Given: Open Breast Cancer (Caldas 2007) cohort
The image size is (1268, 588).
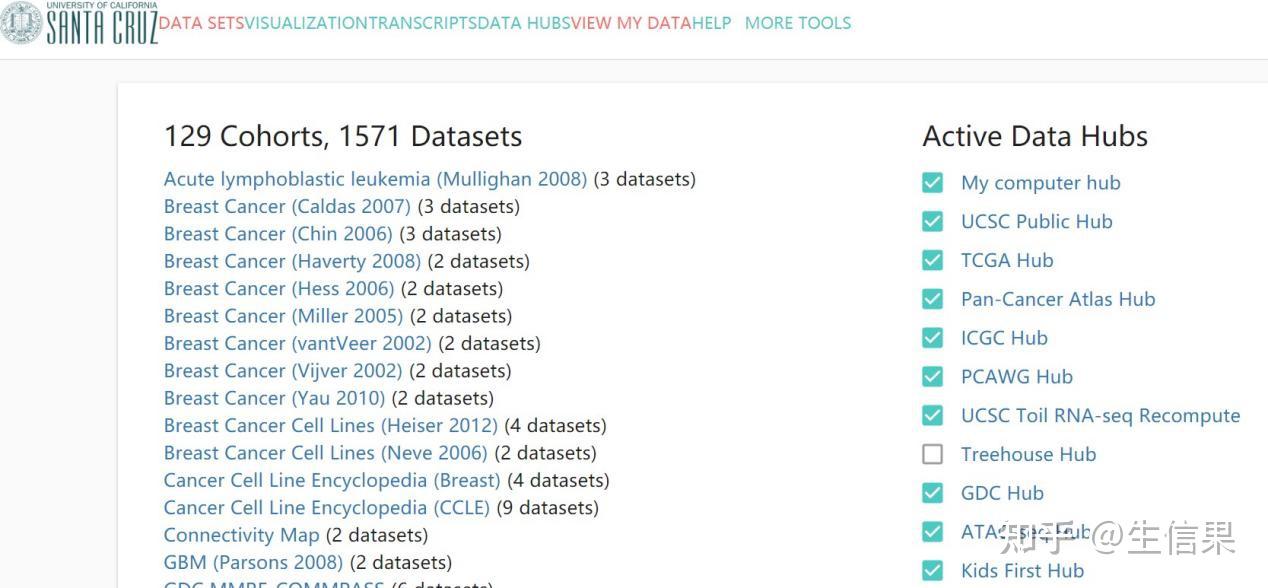Looking at the screenshot, I should coord(287,207).
